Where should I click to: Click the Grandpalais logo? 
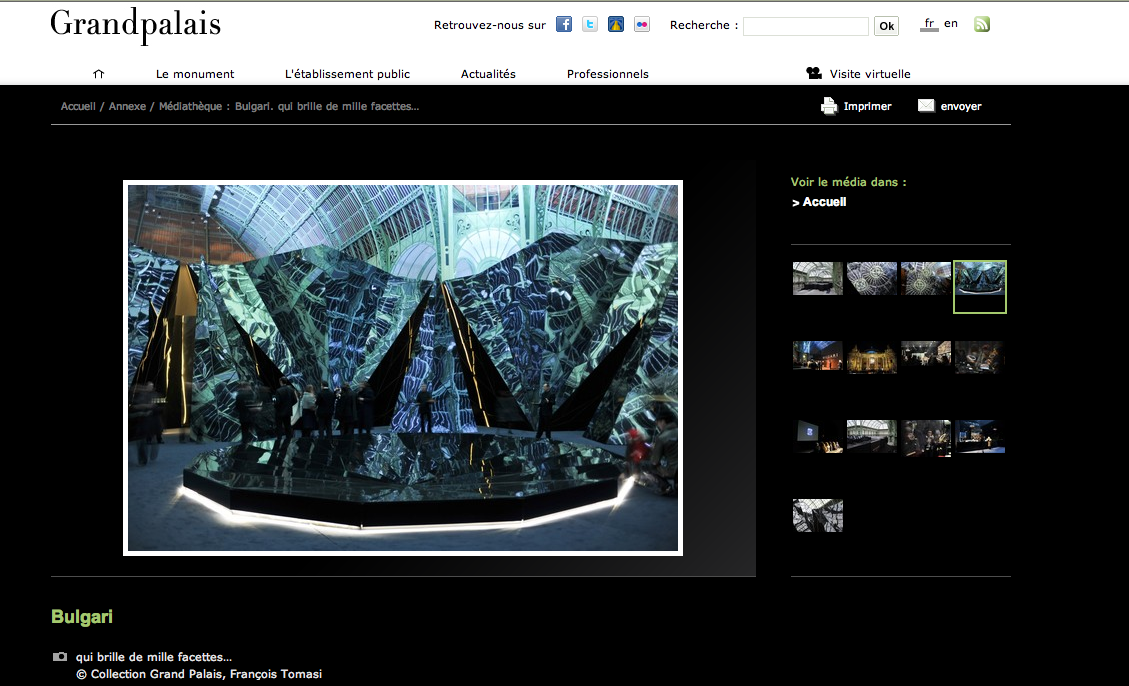(x=135, y=25)
